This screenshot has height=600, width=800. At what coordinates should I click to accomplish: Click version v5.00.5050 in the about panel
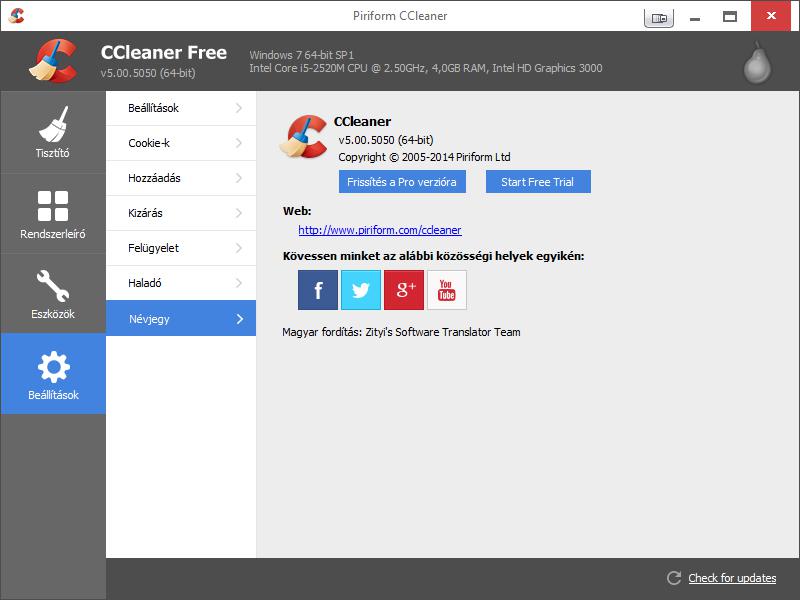pos(386,140)
